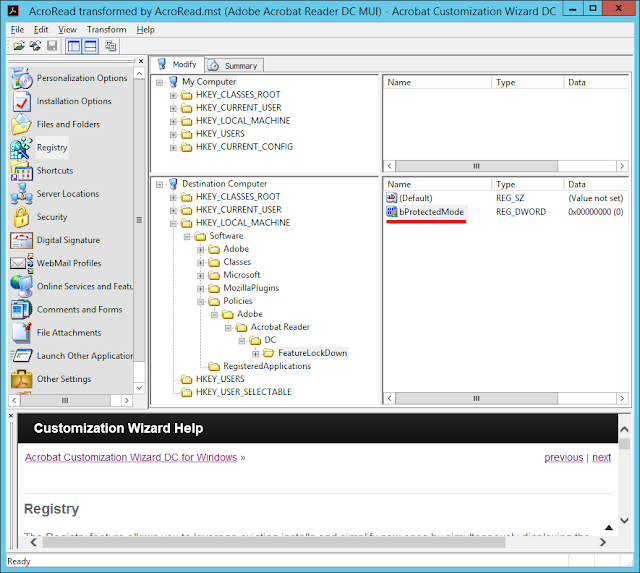The width and height of the screenshot is (640, 573).
Task: Switch to the Modify tab
Action: (178, 64)
